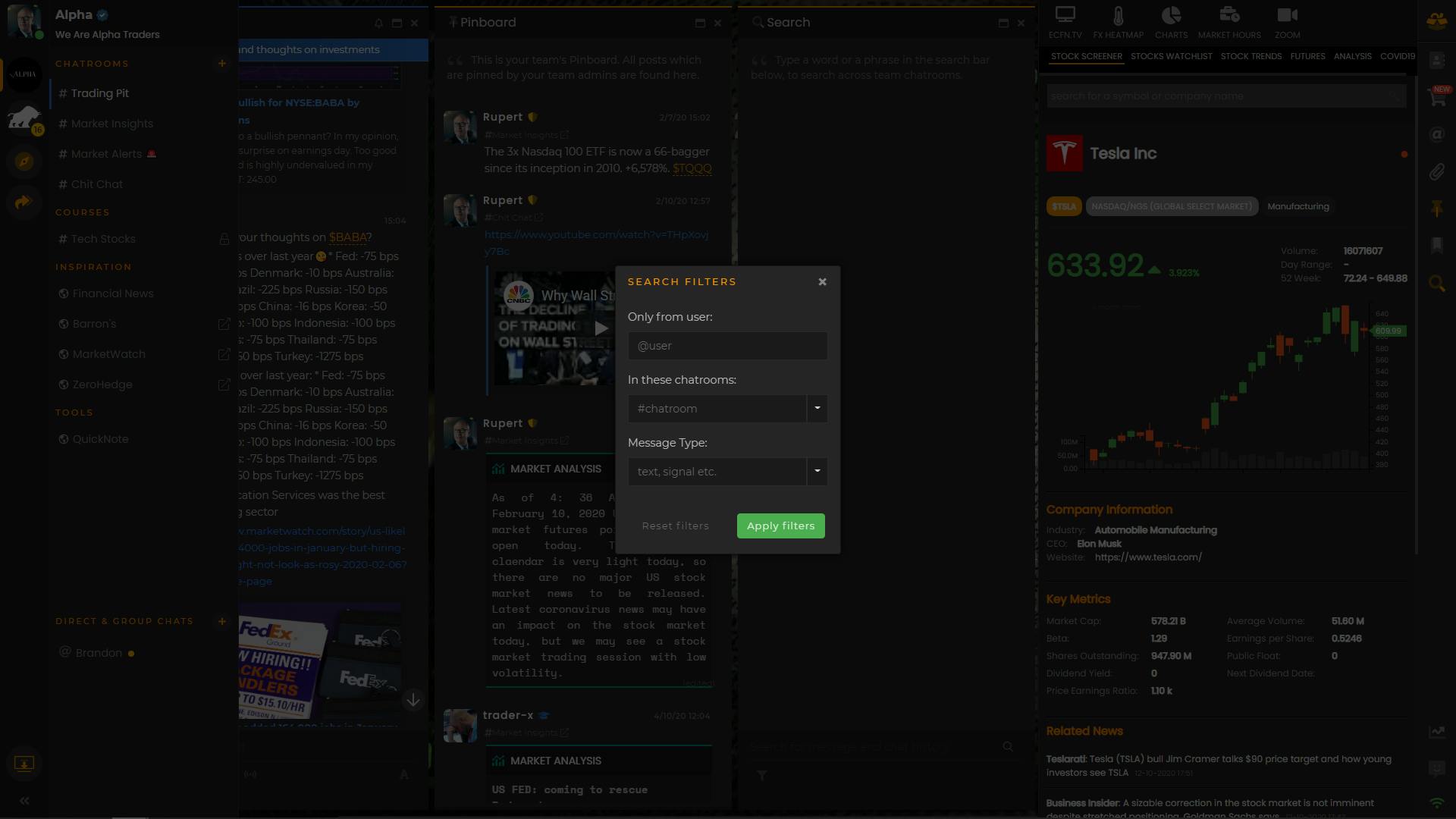Click the filter funnel icon below search

[762, 775]
